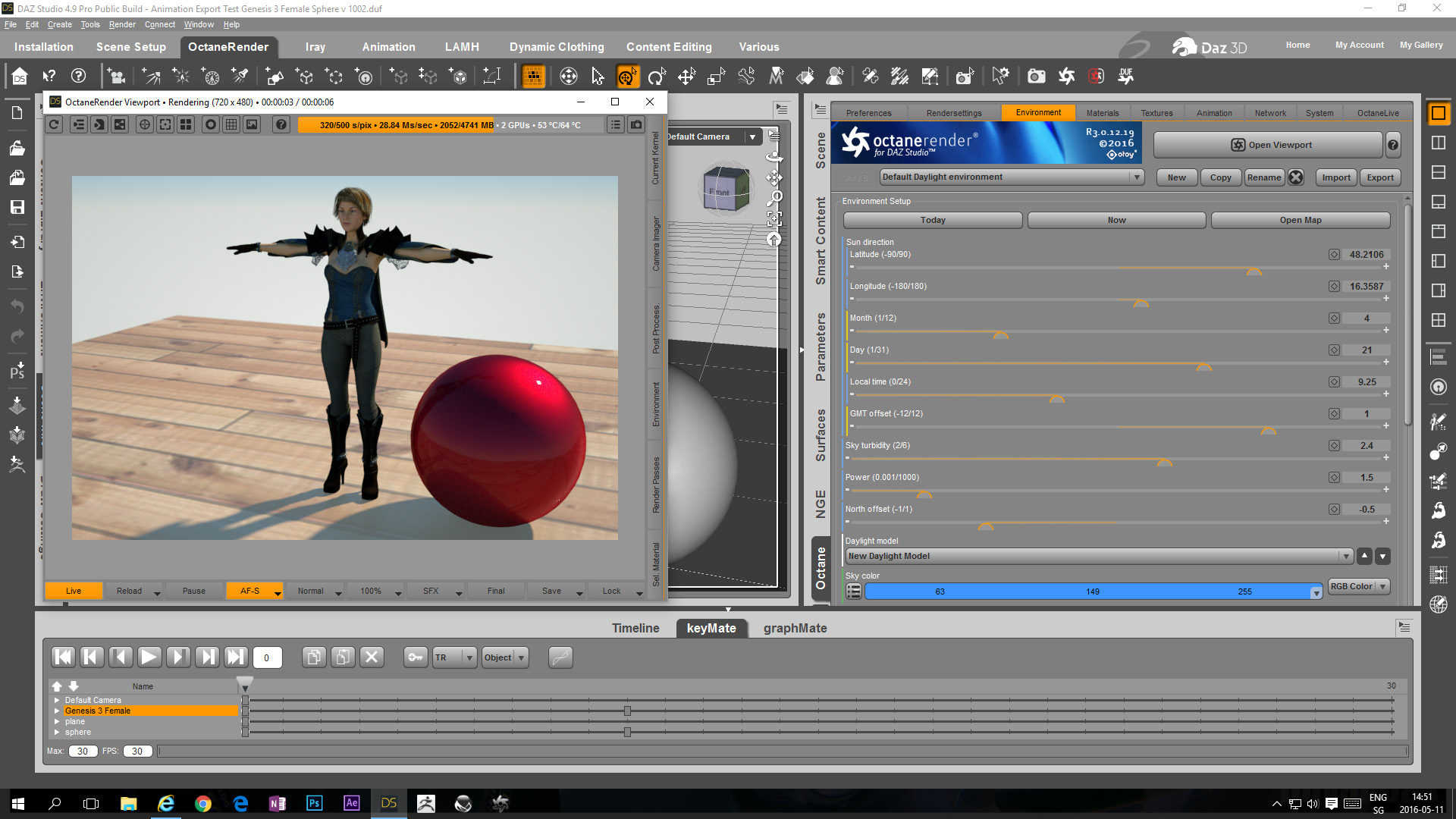Switch to the graphMate tab
The width and height of the screenshot is (1456, 819).
[x=795, y=628]
